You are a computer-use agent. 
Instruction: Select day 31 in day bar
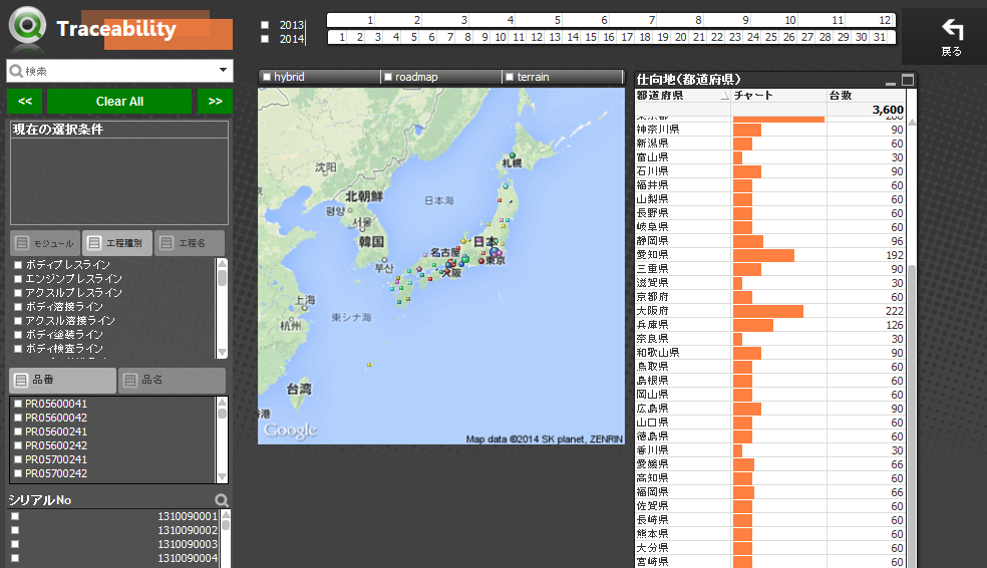(880, 37)
